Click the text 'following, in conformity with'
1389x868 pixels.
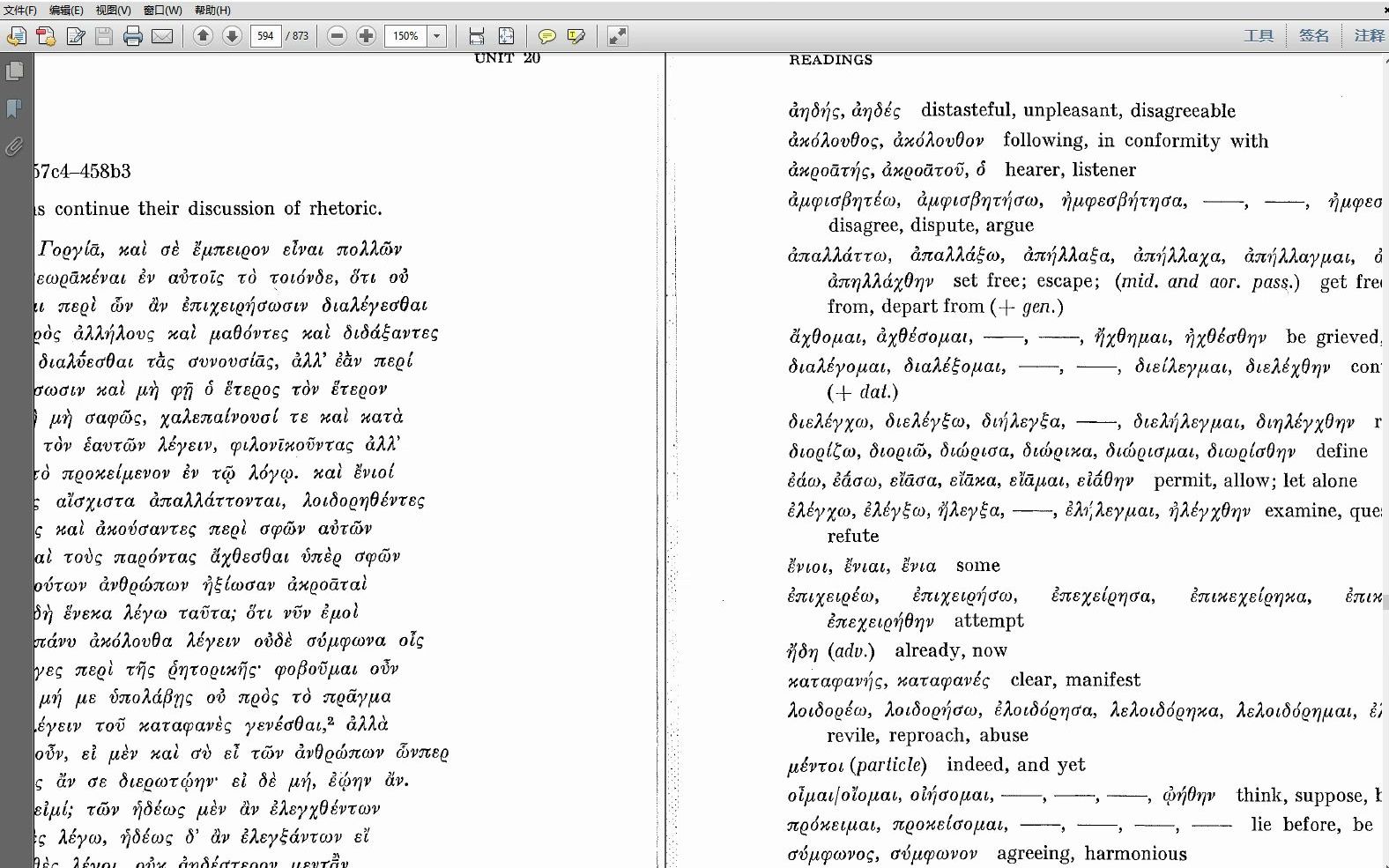(1135, 140)
